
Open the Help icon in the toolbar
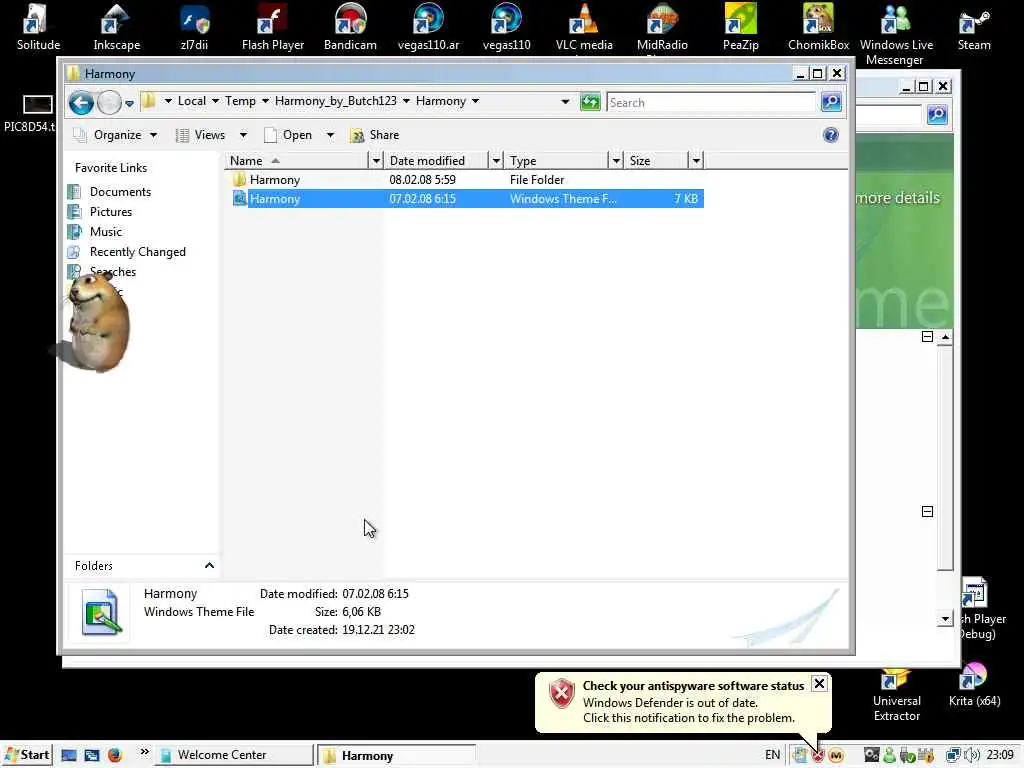point(830,135)
